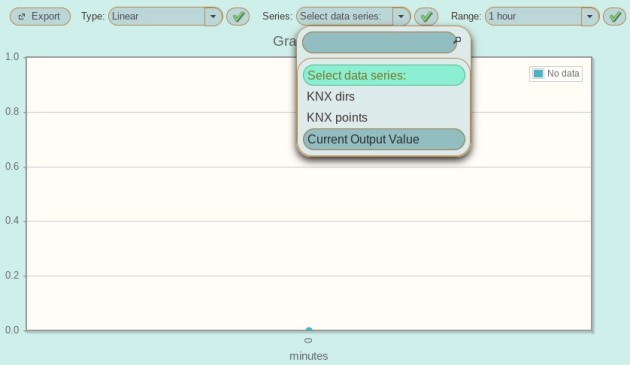Click the No data legend color swatch

click(538, 74)
